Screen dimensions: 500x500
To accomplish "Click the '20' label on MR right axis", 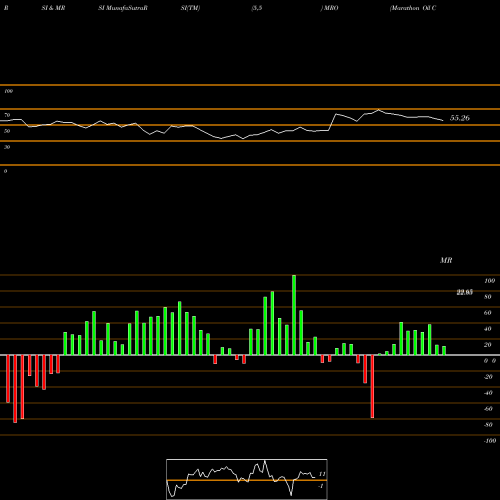I will coord(488,345).
